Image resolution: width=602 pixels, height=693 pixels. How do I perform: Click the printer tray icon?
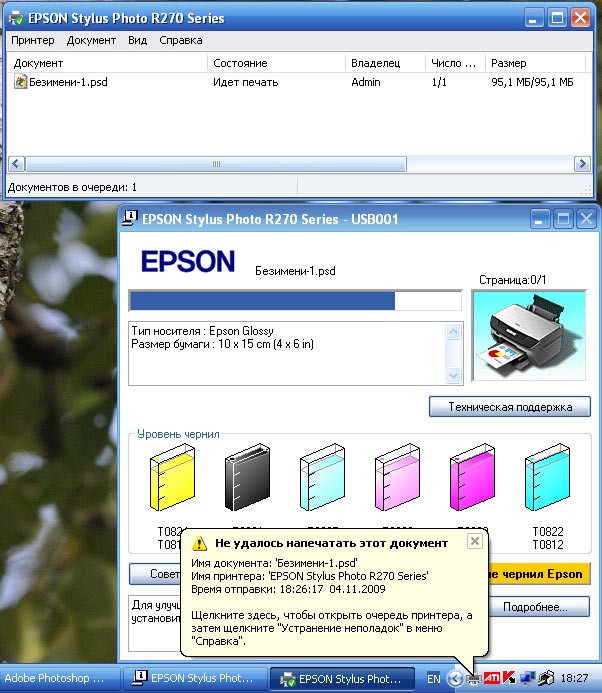[474, 678]
